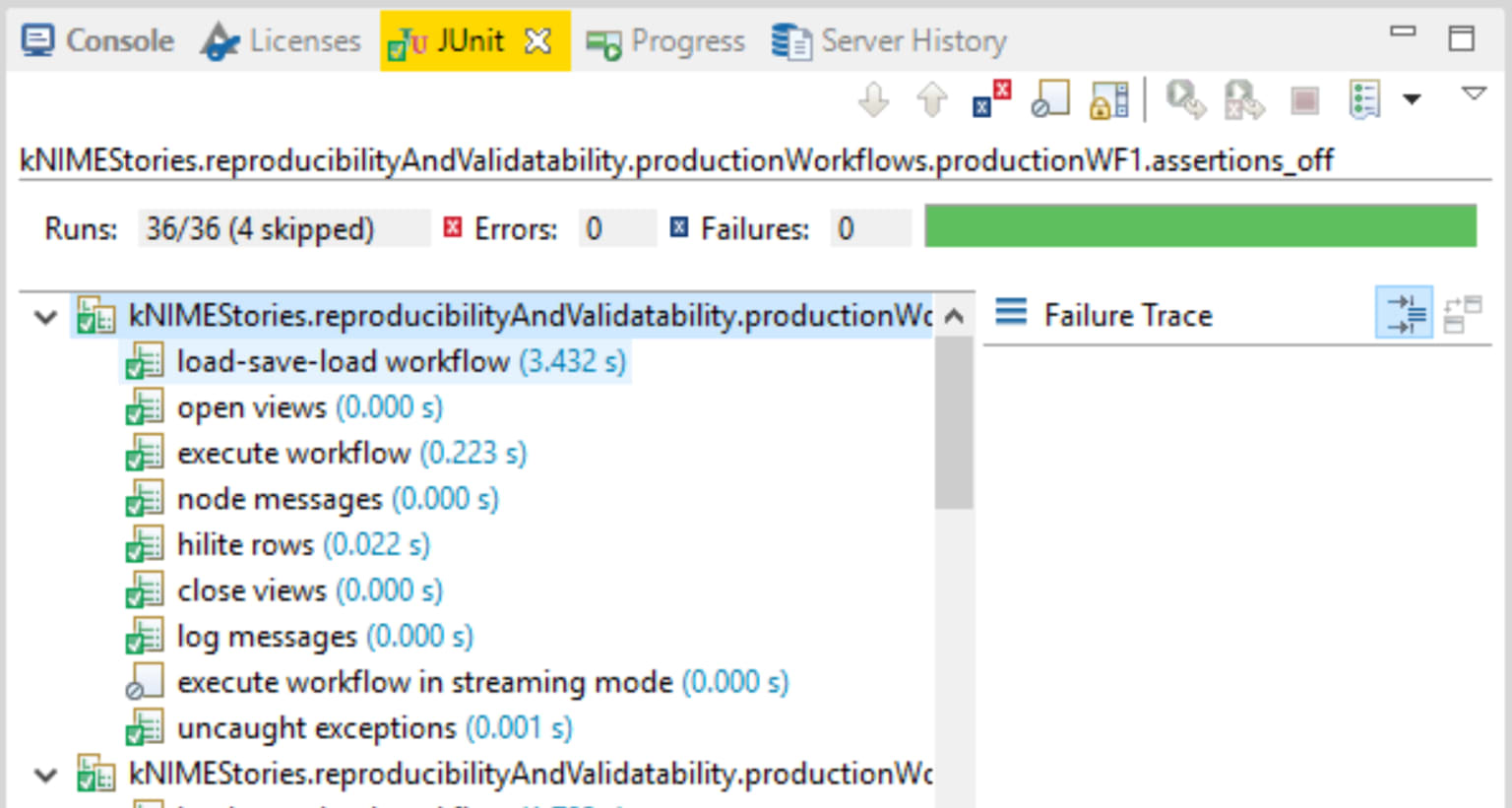Click passed icon beside uncaught exceptions
Viewport: 1512px width, 808px height.
pos(145,728)
